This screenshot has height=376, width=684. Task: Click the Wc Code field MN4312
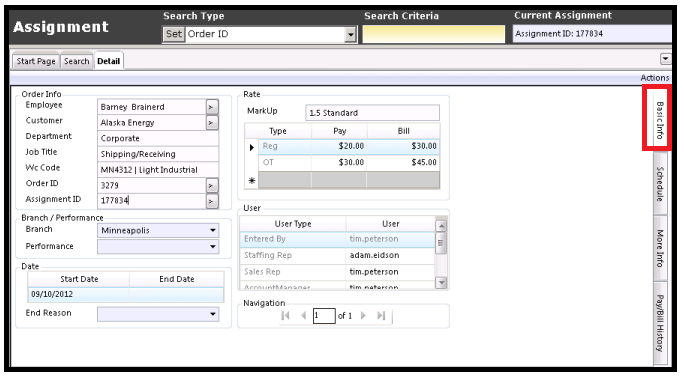pyautogui.click(x=158, y=170)
